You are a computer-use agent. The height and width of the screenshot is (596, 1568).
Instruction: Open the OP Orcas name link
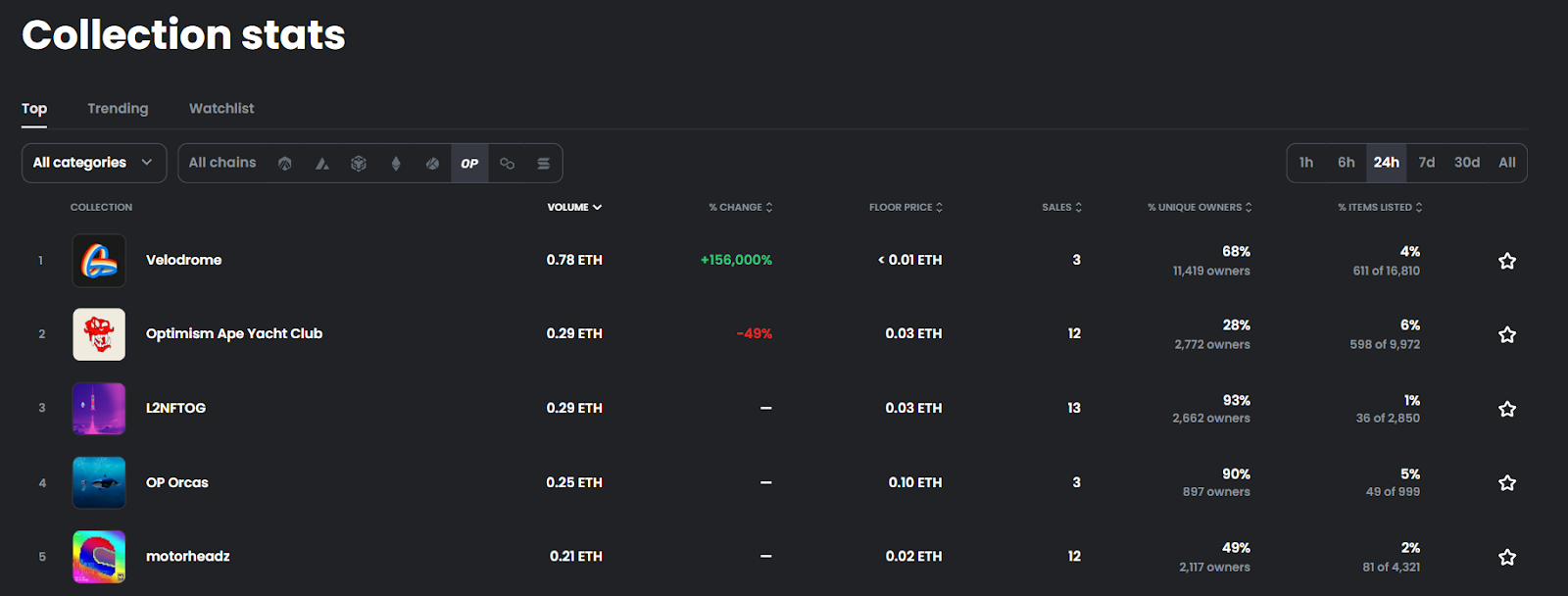177,482
